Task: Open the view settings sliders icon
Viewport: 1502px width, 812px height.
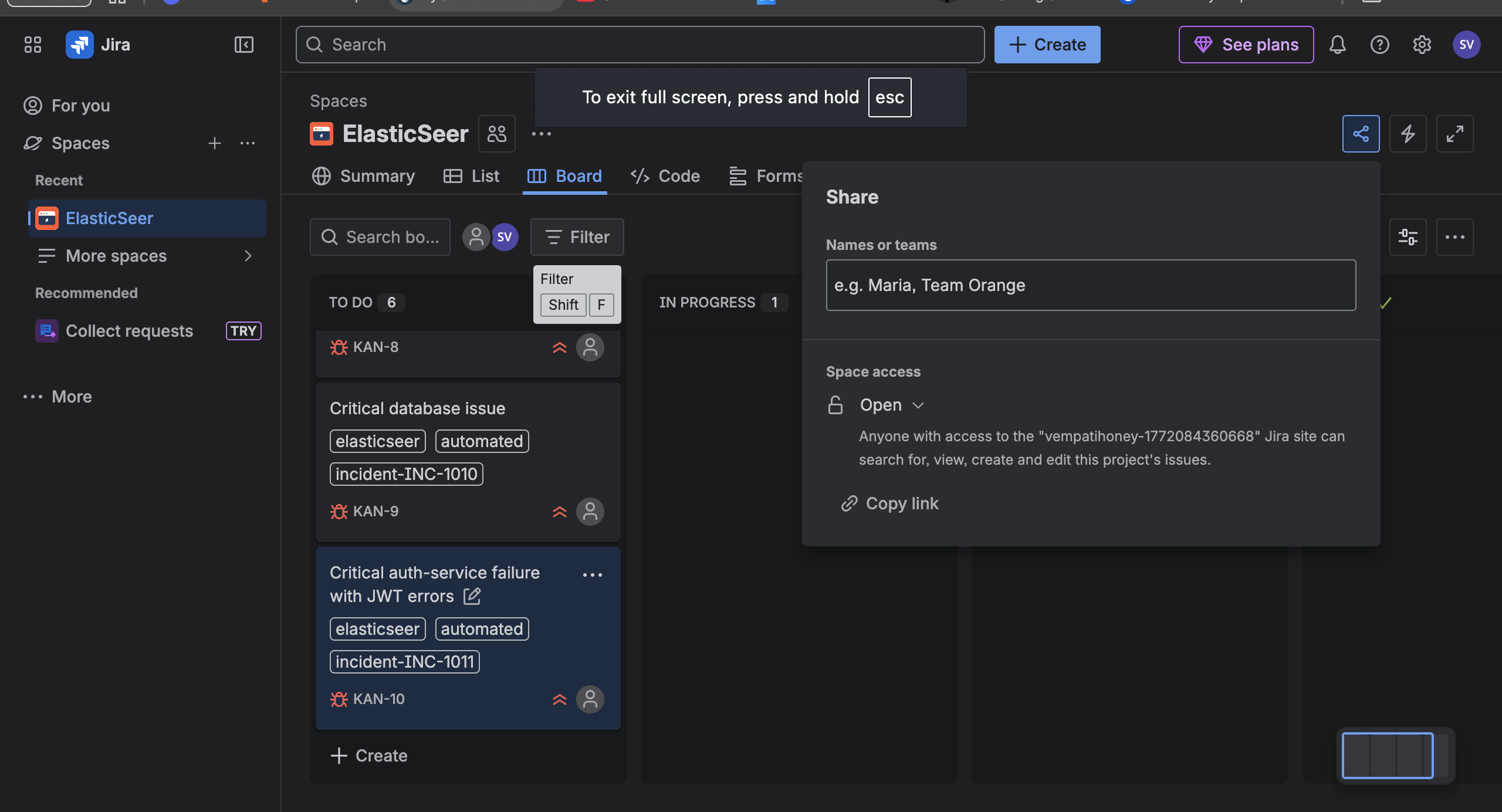Action: point(1408,237)
